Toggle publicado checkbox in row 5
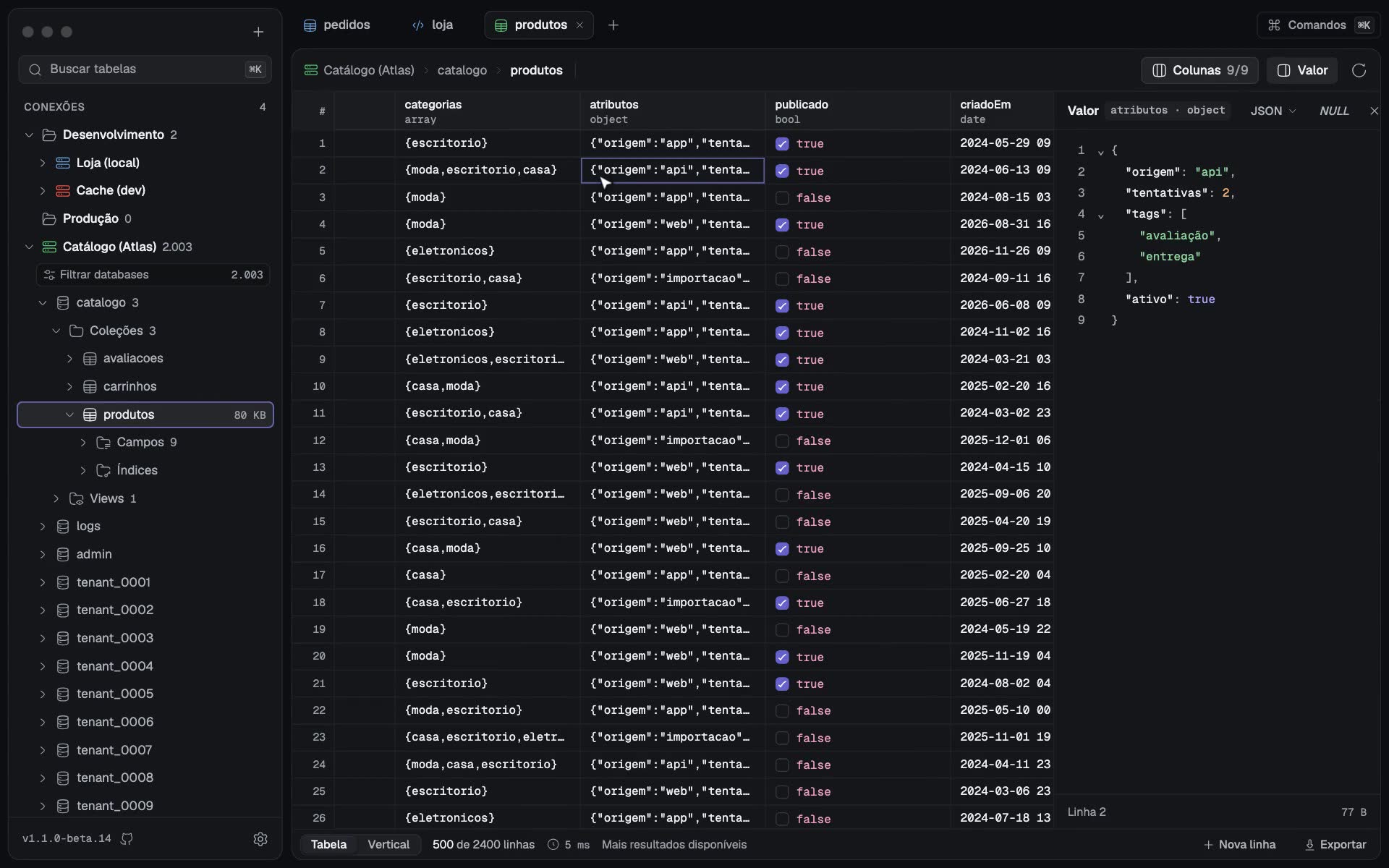1389x868 pixels. click(x=782, y=252)
